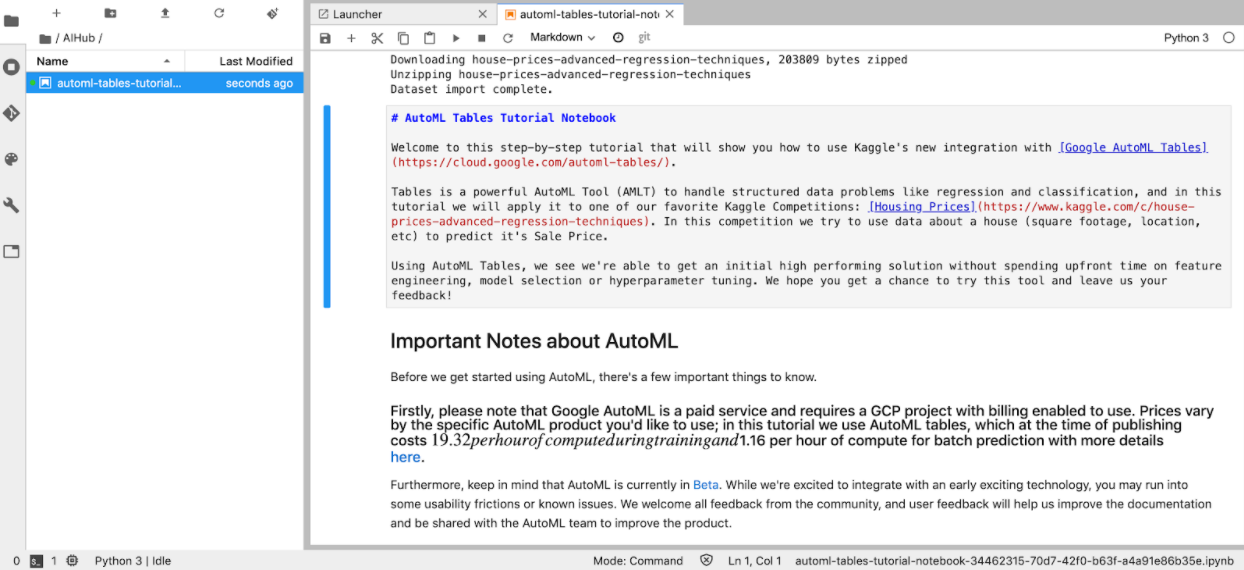This screenshot has width=1244, height=570.
Task: Click the Housing Prices markdown link
Action: [921, 206]
